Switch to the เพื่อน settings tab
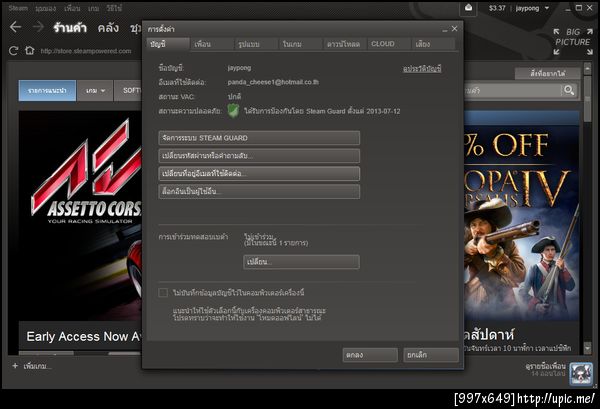Screen dimensions: 600x409 (212, 44)
